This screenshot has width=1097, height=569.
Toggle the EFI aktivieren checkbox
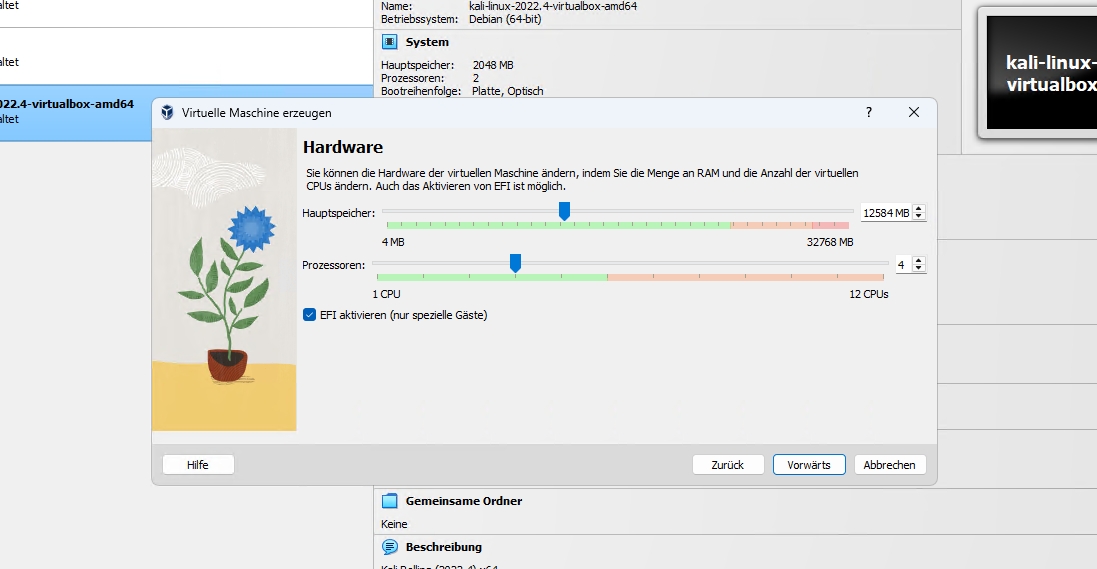coord(309,315)
